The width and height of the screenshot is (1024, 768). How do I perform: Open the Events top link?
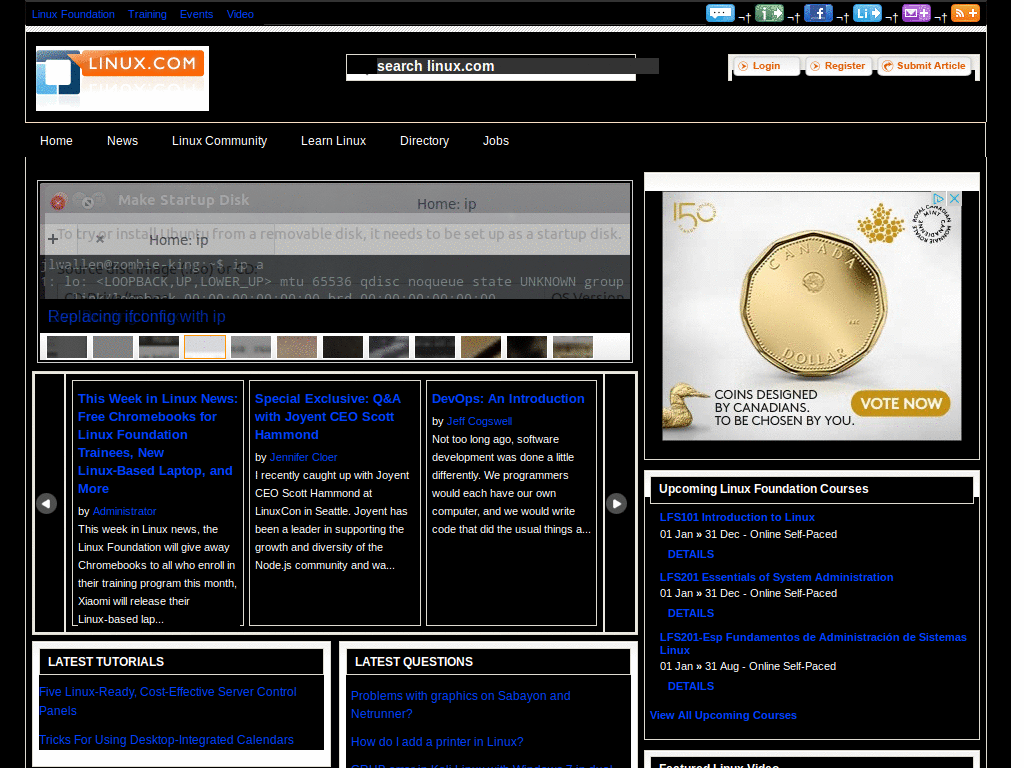click(x=197, y=14)
